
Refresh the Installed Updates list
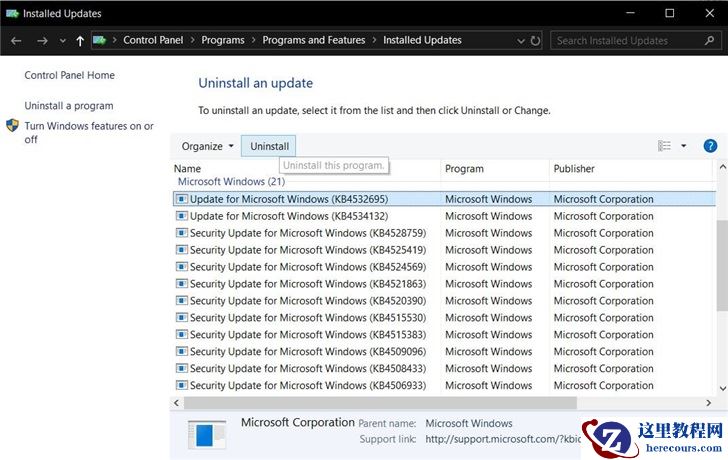click(x=535, y=41)
